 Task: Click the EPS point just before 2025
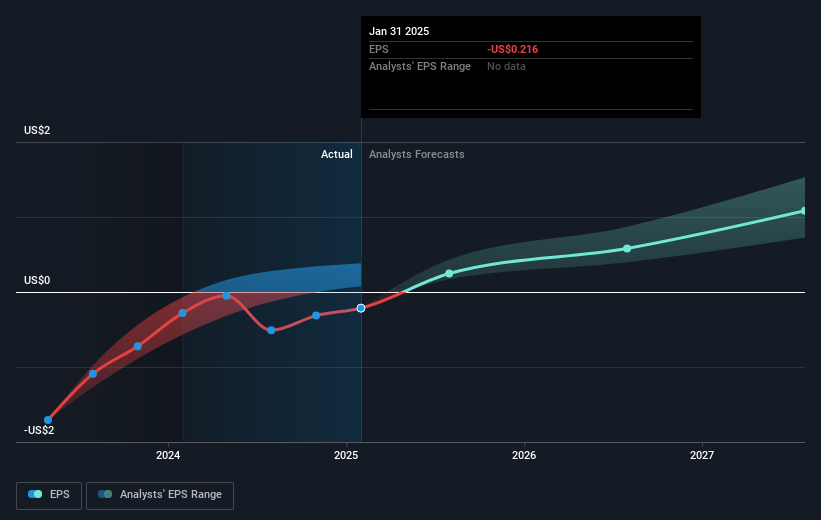[x=316, y=316]
